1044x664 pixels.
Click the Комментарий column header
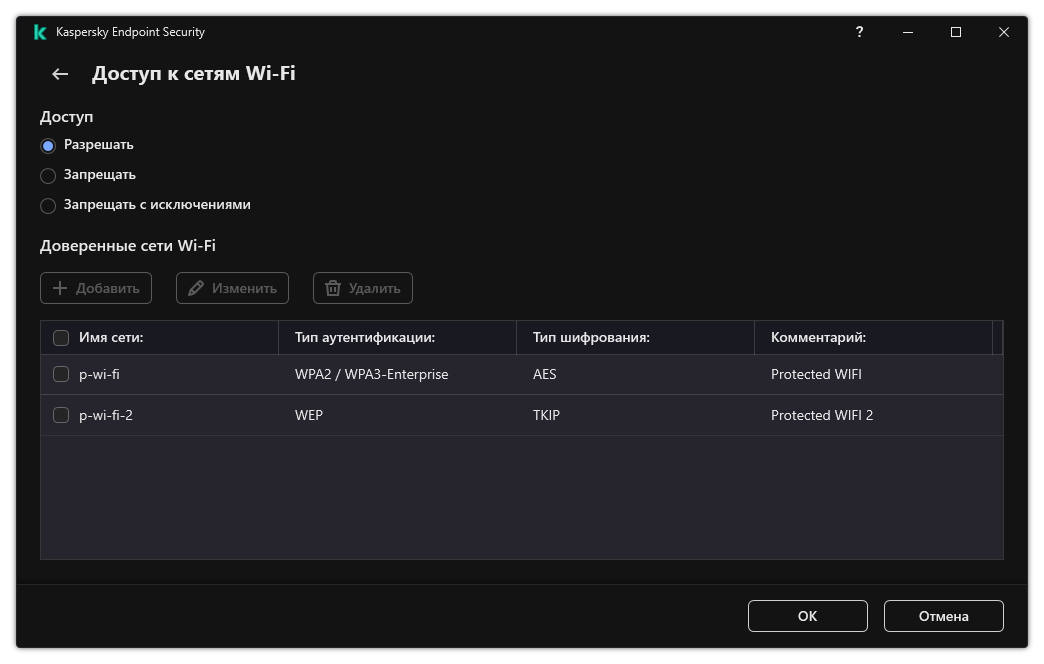tap(818, 338)
